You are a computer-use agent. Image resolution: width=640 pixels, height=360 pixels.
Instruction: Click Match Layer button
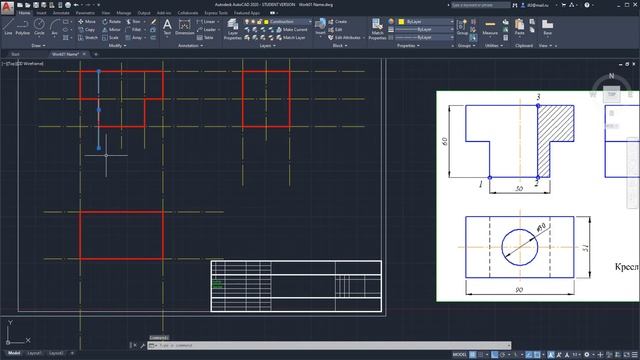[291, 38]
